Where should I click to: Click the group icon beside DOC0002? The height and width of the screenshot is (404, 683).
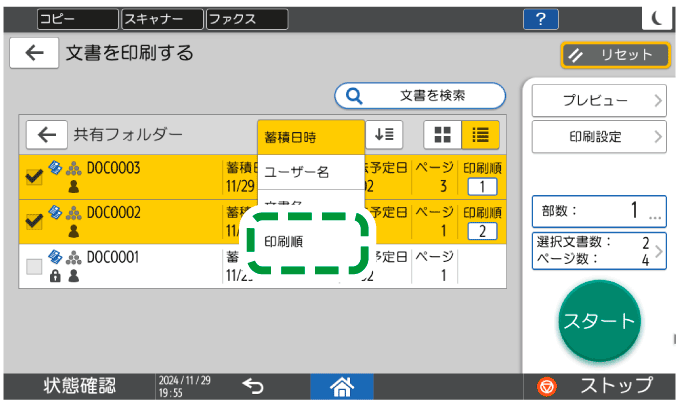74,213
